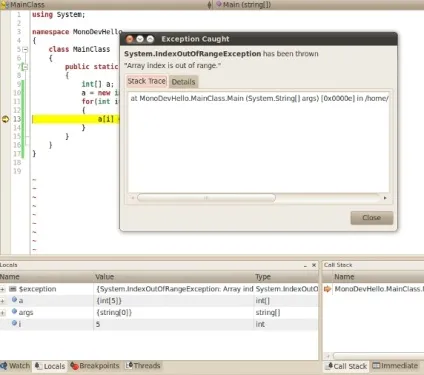This screenshot has height=375, width=424.
Task: Click the blue variable icon next to args
Action: click(x=14, y=312)
